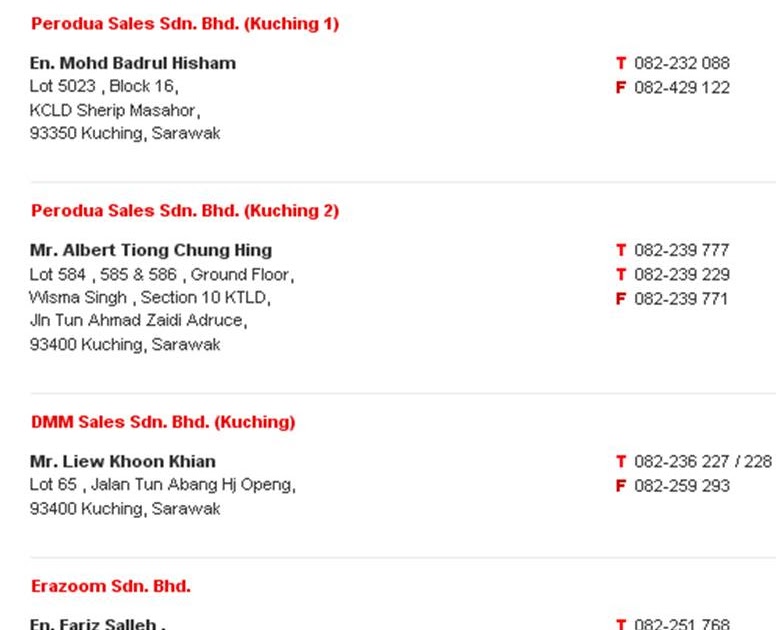Click the F icon next to 082-239 771

[621, 299]
